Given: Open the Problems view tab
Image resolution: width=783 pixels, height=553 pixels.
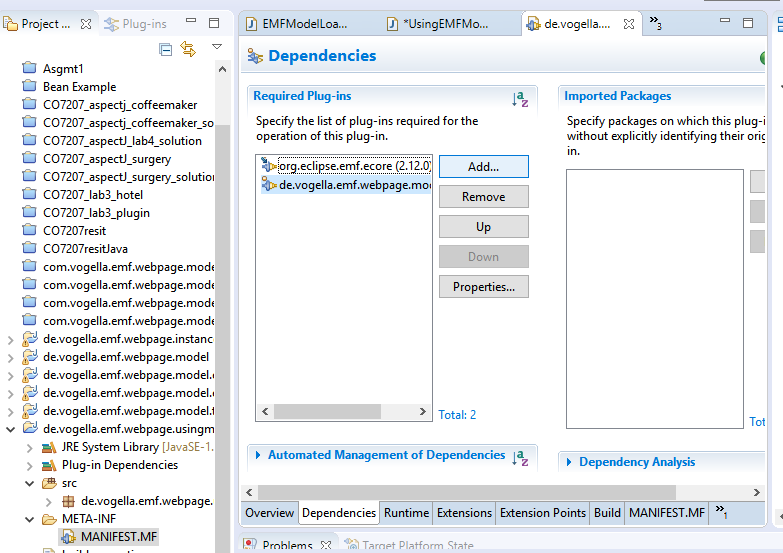Looking at the screenshot, I should (287, 545).
